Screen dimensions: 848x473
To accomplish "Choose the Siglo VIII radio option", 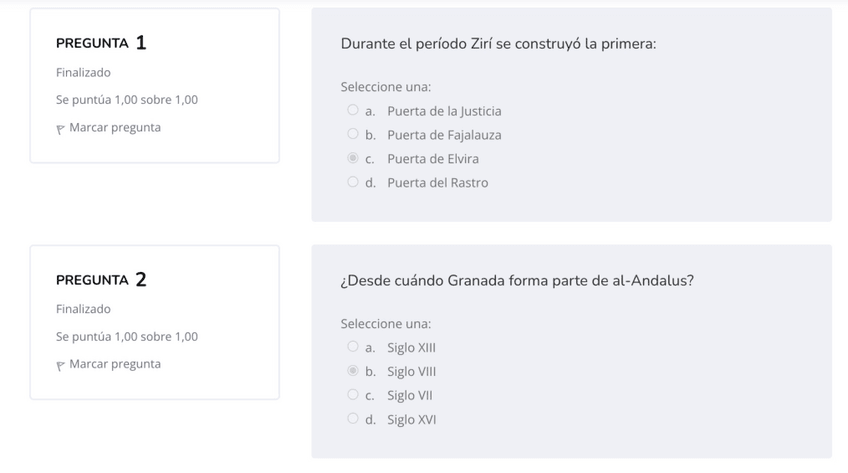I will click(353, 371).
